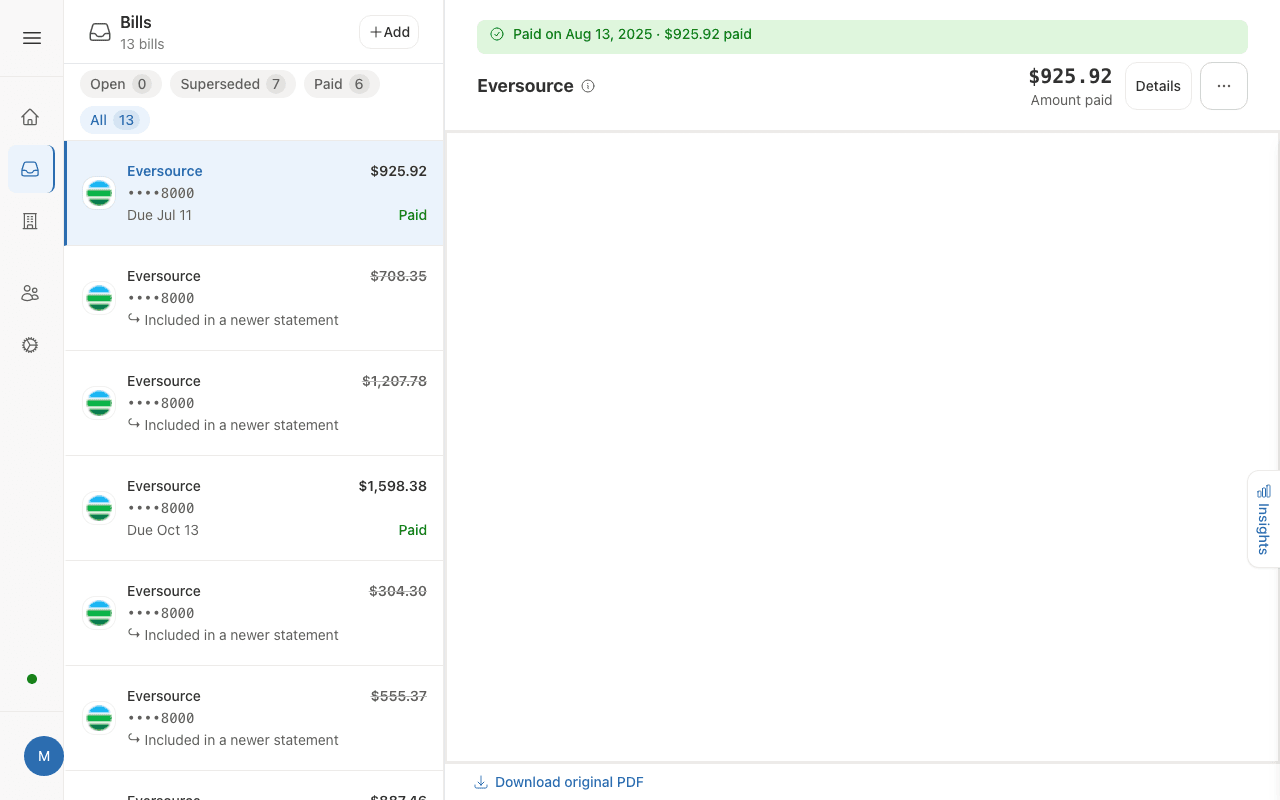
Task: Download original PDF
Action: coord(559,782)
